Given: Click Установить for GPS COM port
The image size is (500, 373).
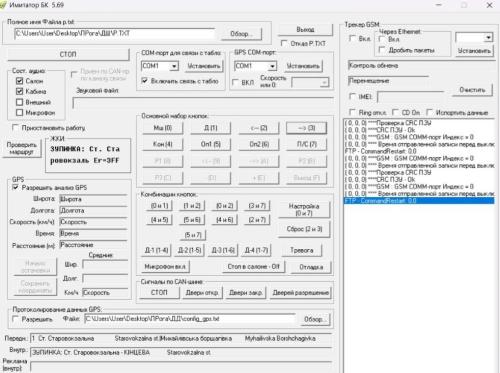Looking at the screenshot, I should click(303, 66).
